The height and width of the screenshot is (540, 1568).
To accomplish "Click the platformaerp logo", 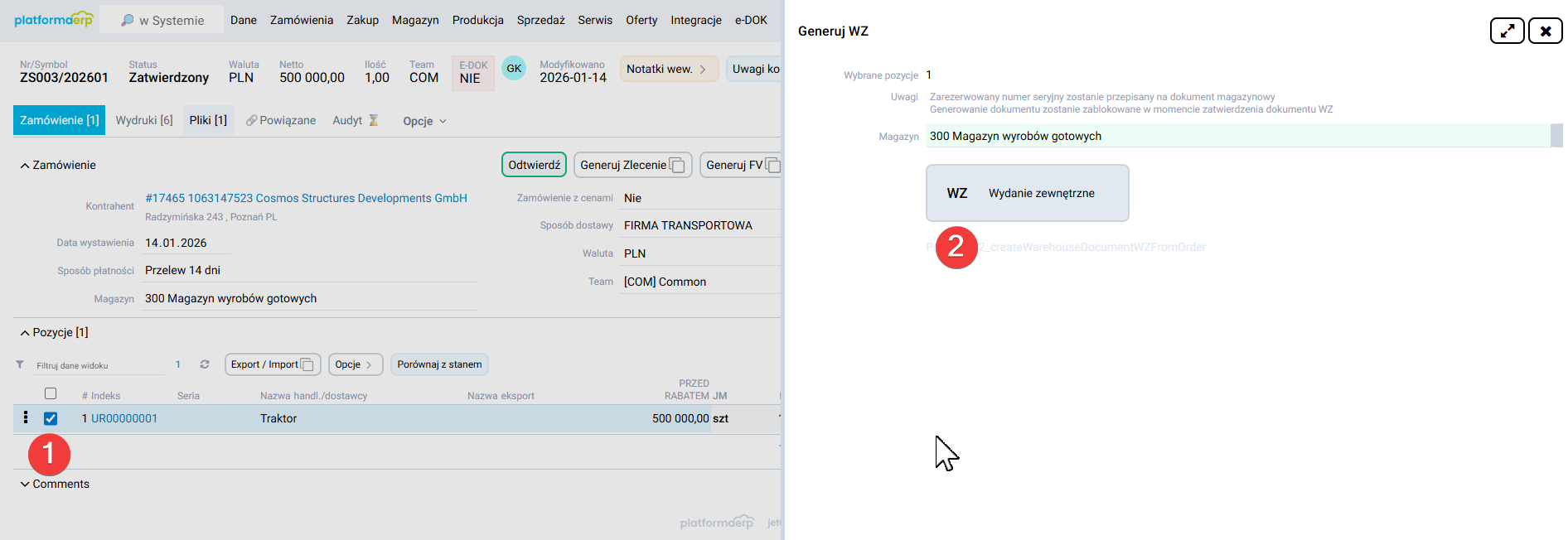I will pos(54,19).
